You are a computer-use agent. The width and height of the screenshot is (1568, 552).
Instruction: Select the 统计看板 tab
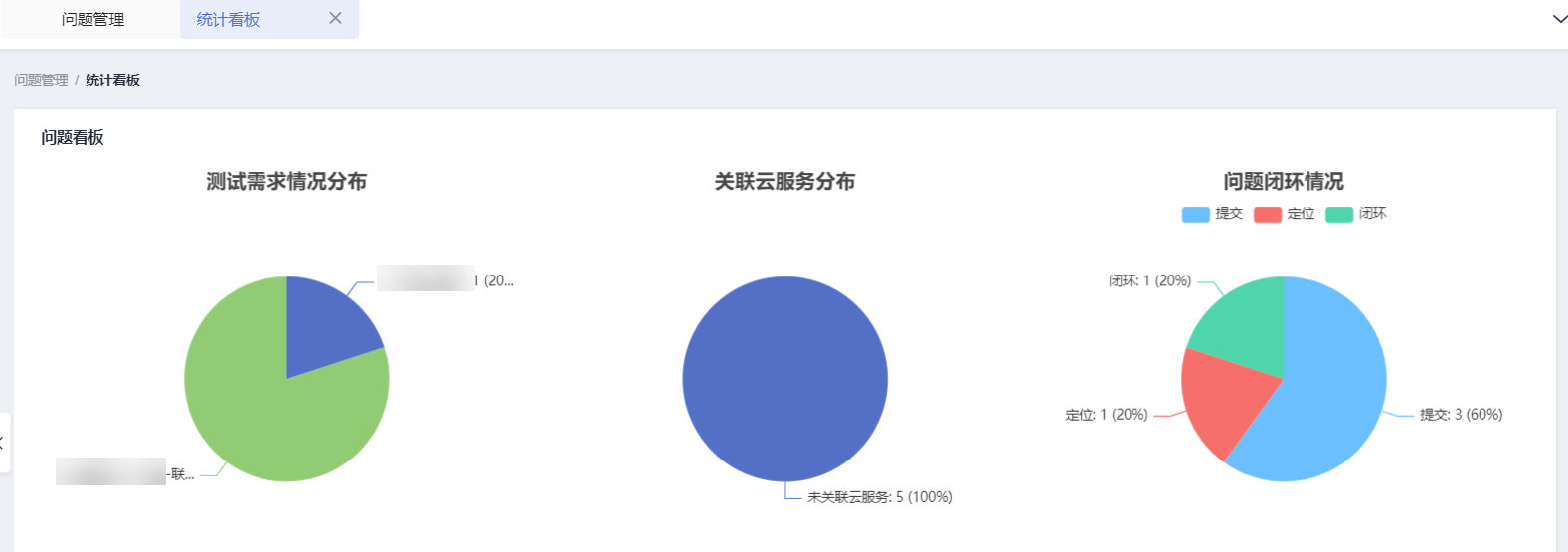[228, 19]
